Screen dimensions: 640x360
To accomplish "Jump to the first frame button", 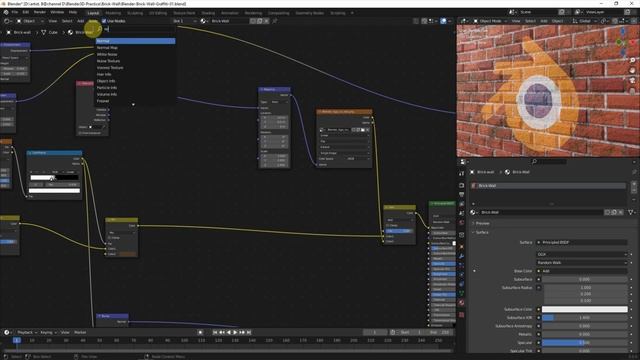I will (x=215, y=332).
